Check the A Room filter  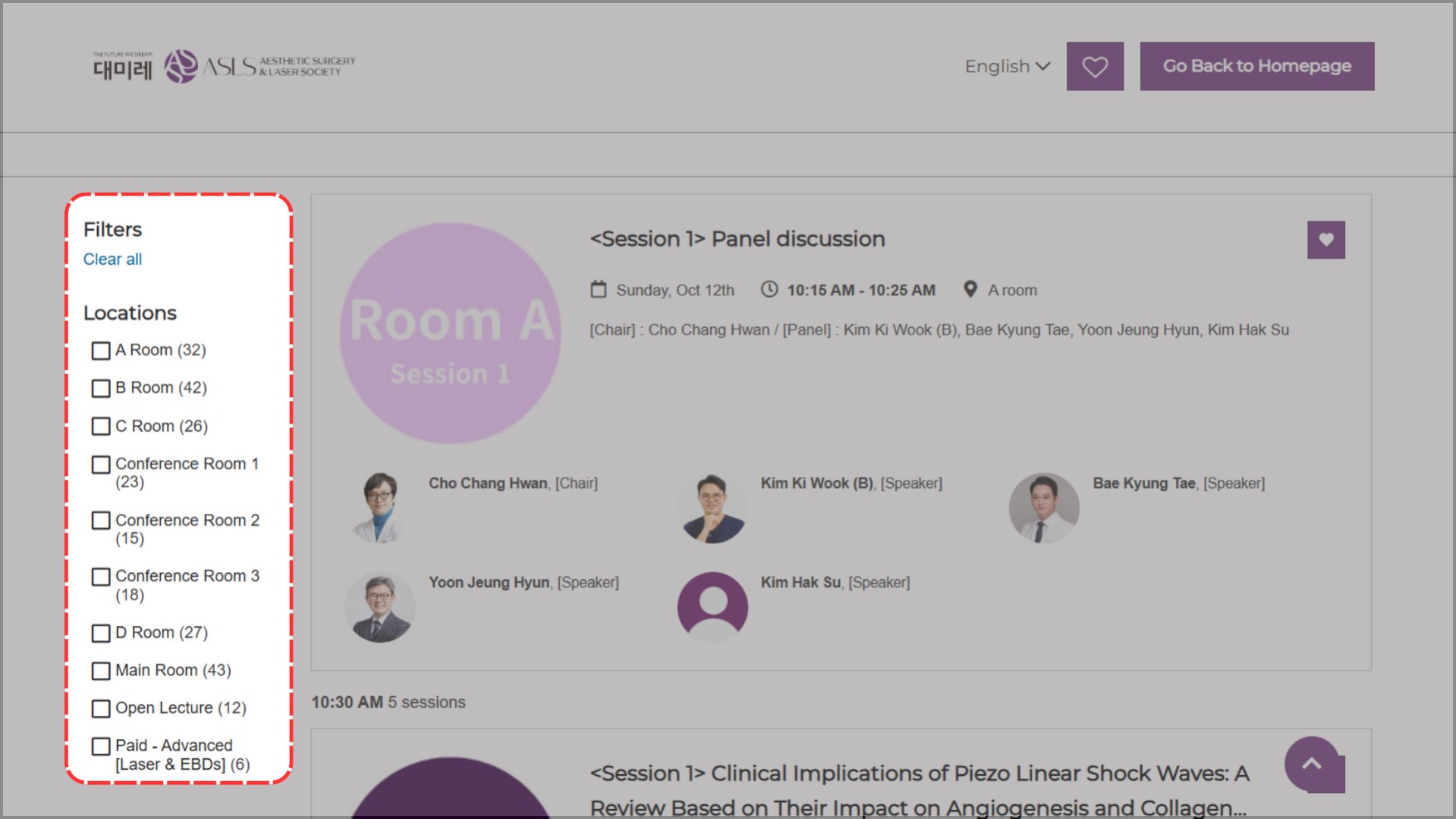tap(101, 351)
